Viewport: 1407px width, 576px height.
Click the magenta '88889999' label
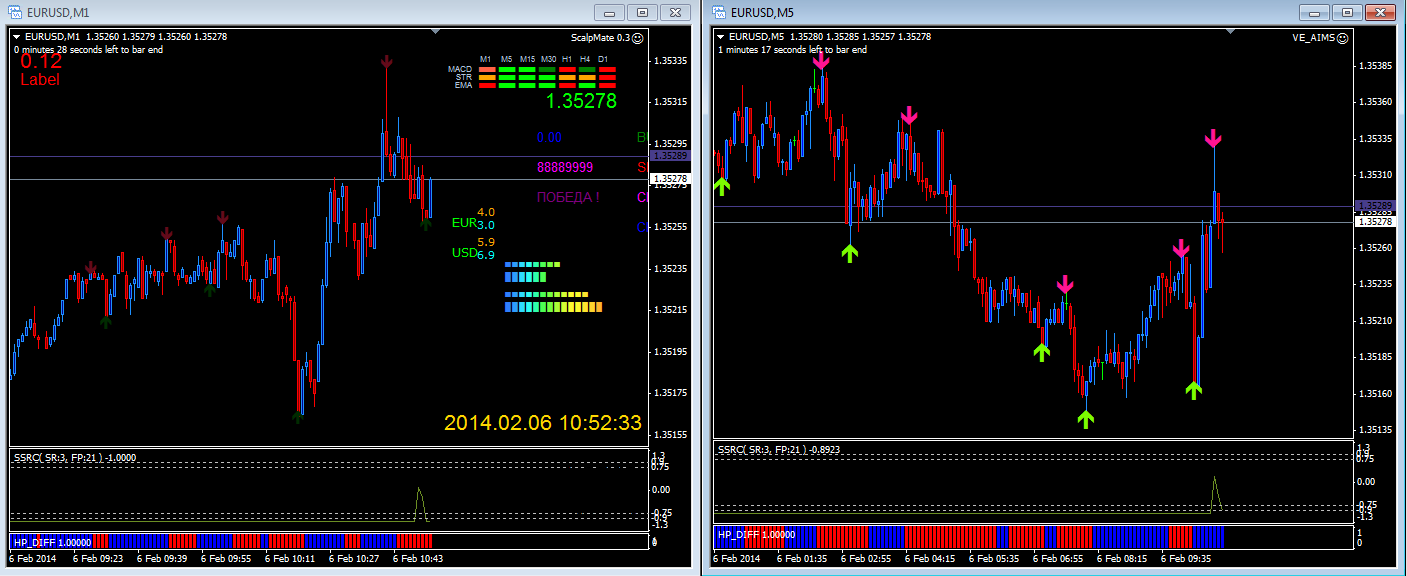tap(565, 167)
